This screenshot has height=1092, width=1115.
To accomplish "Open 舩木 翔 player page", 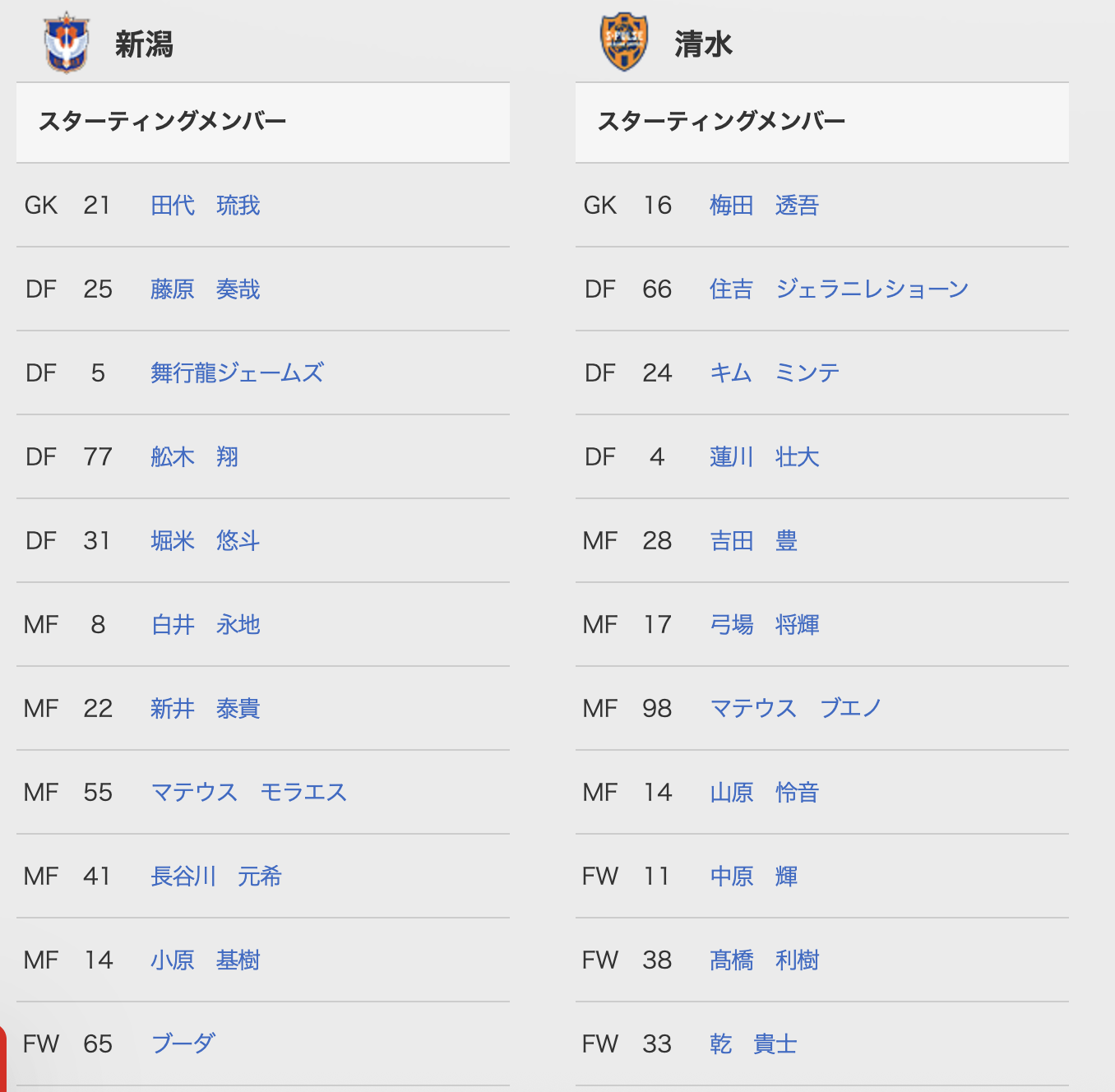I will pos(195,457).
